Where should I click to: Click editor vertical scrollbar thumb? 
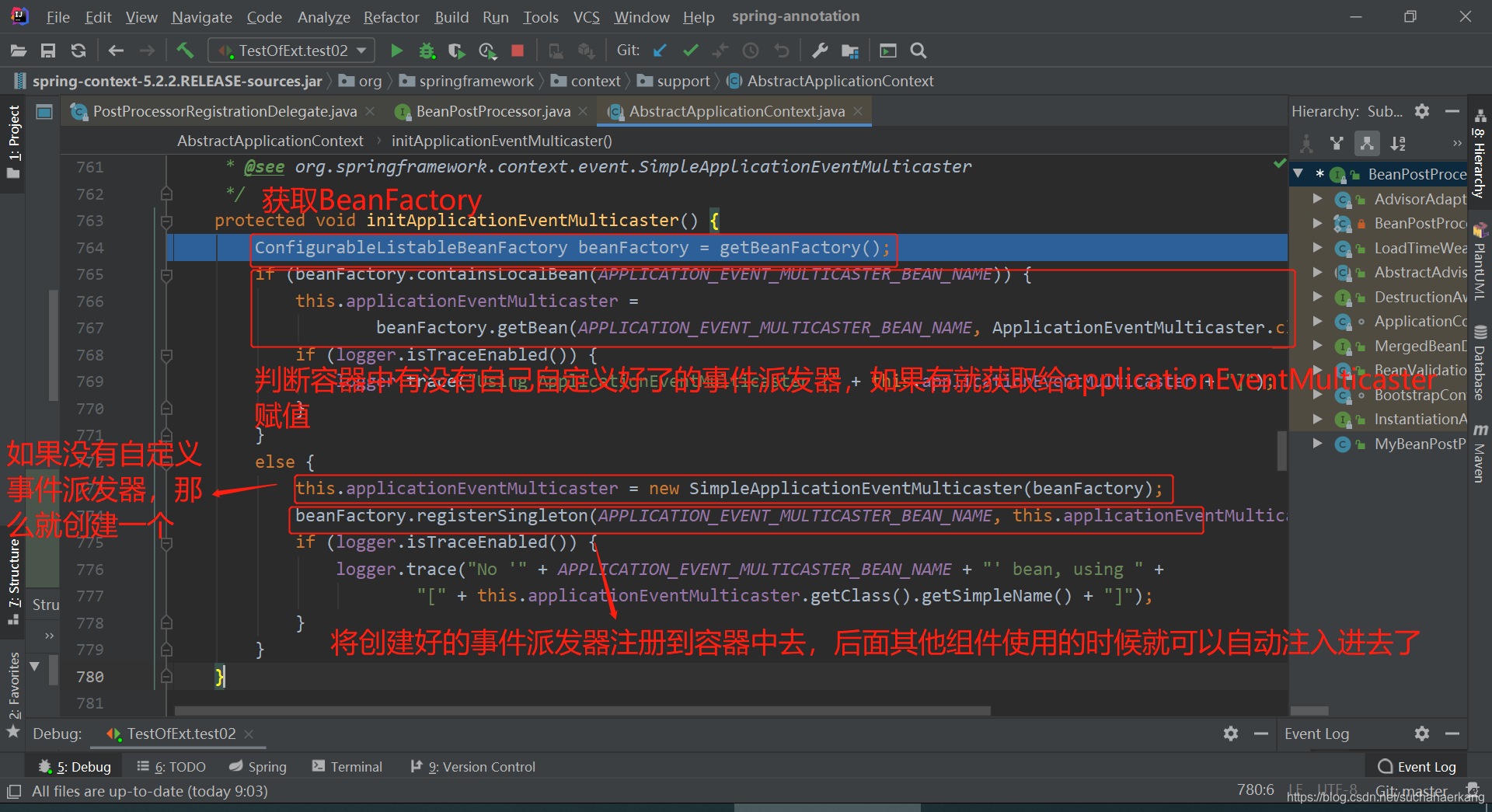pos(1281,451)
